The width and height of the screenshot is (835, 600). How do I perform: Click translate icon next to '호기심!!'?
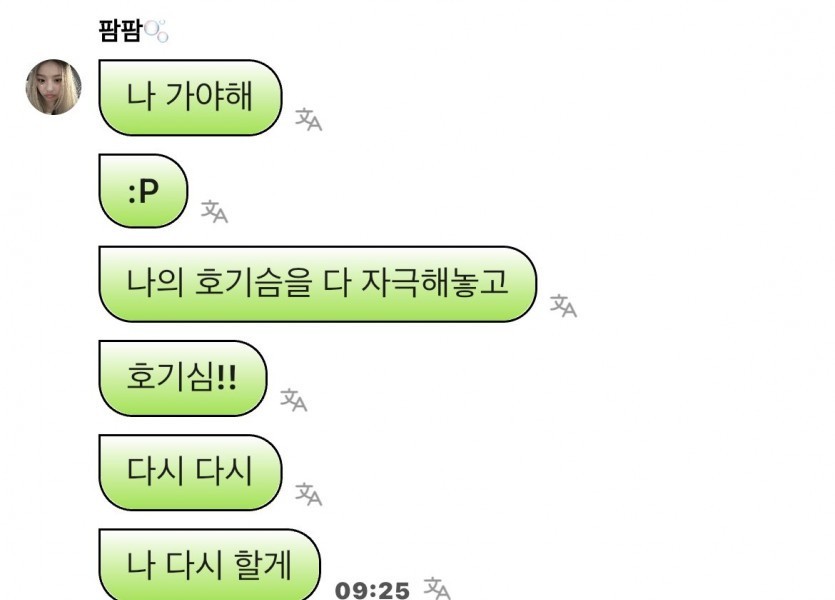(294, 400)
